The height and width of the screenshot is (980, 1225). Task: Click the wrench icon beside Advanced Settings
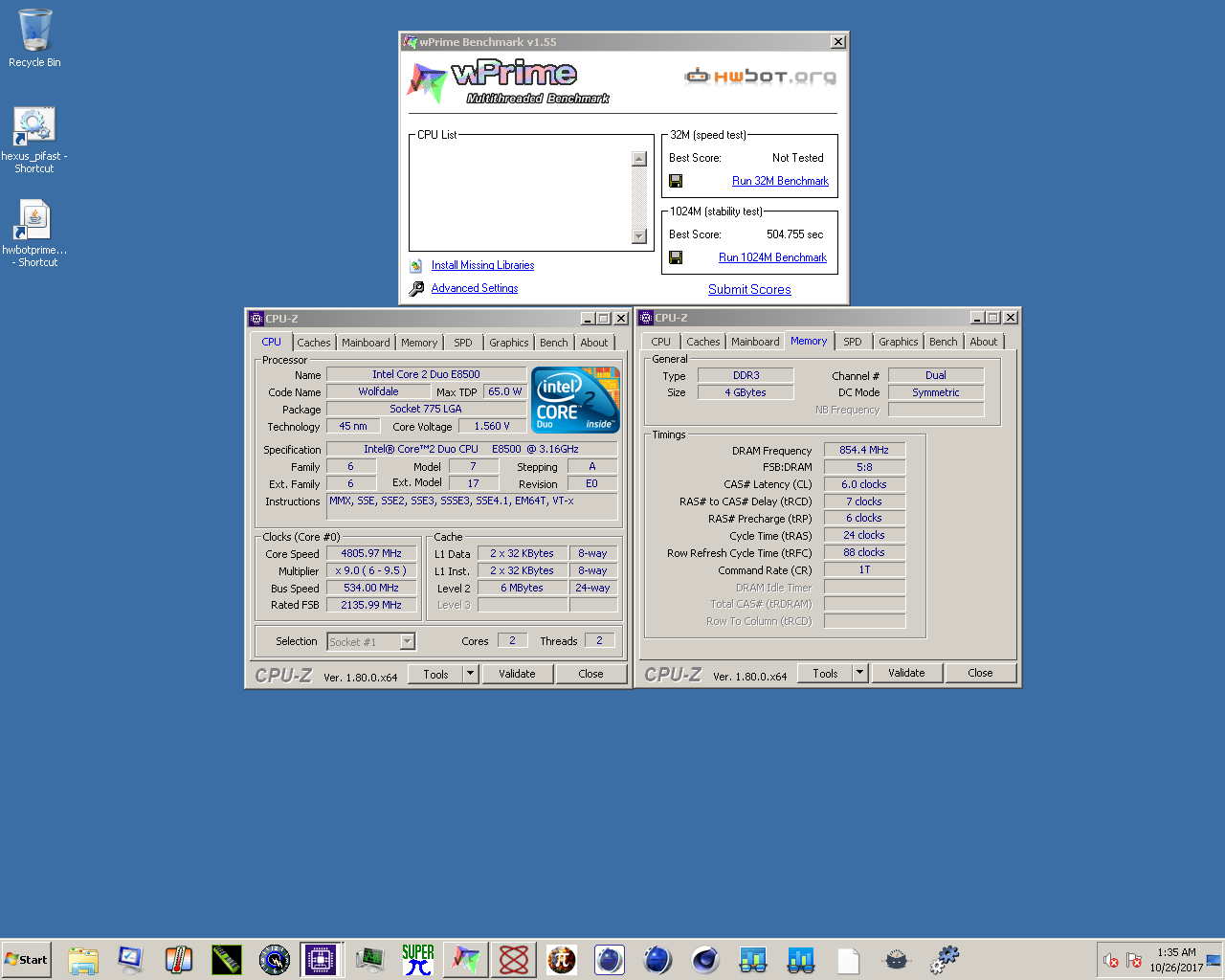415,289
